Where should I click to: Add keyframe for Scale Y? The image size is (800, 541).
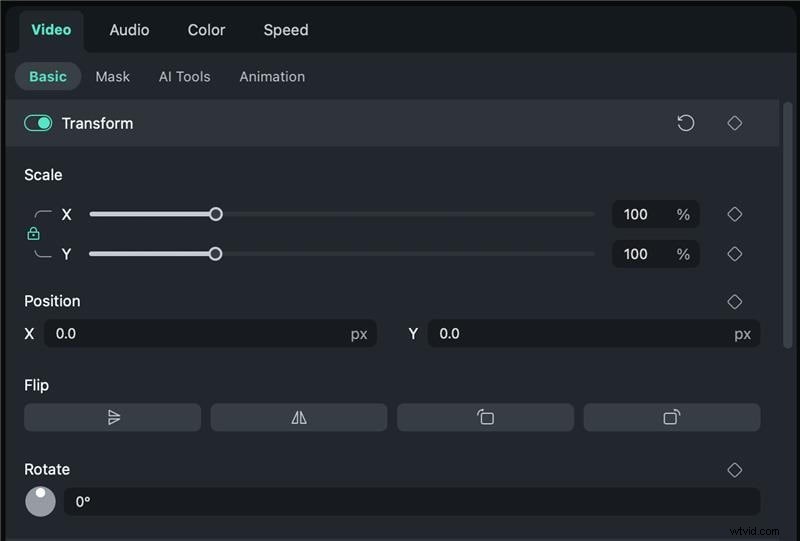[734, 254]
